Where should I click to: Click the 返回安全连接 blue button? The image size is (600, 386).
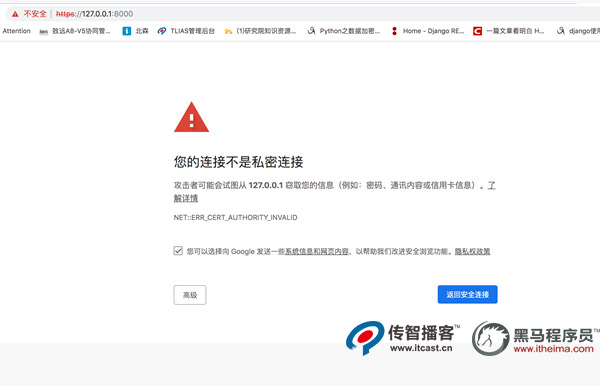(468, 294)
